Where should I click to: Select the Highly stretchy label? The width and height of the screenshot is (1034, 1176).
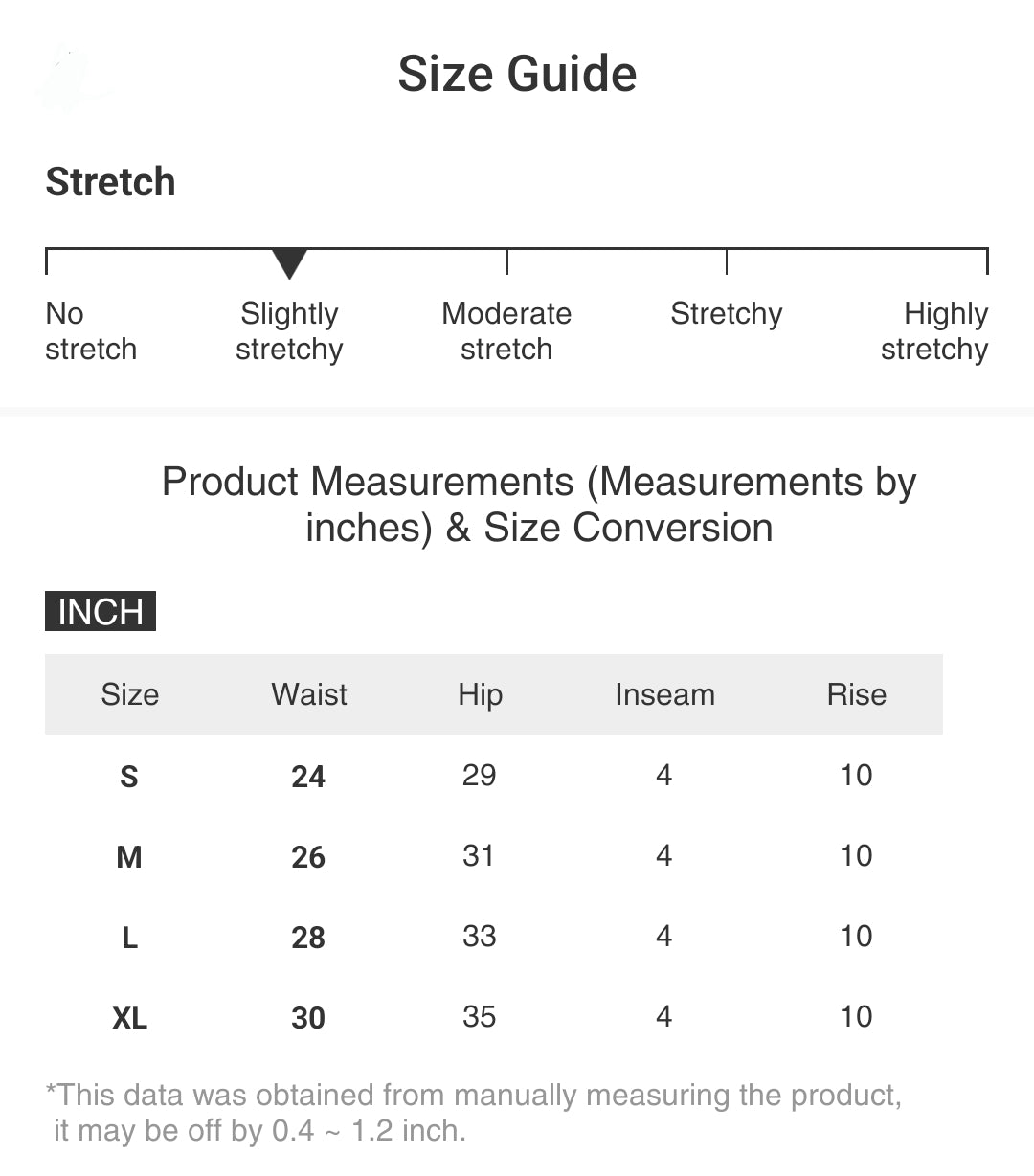(x=934, y=331)
